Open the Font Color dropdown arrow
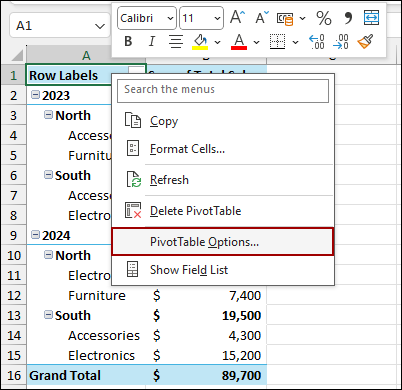The width and height of the screenshot is (402, 390). 256,42
